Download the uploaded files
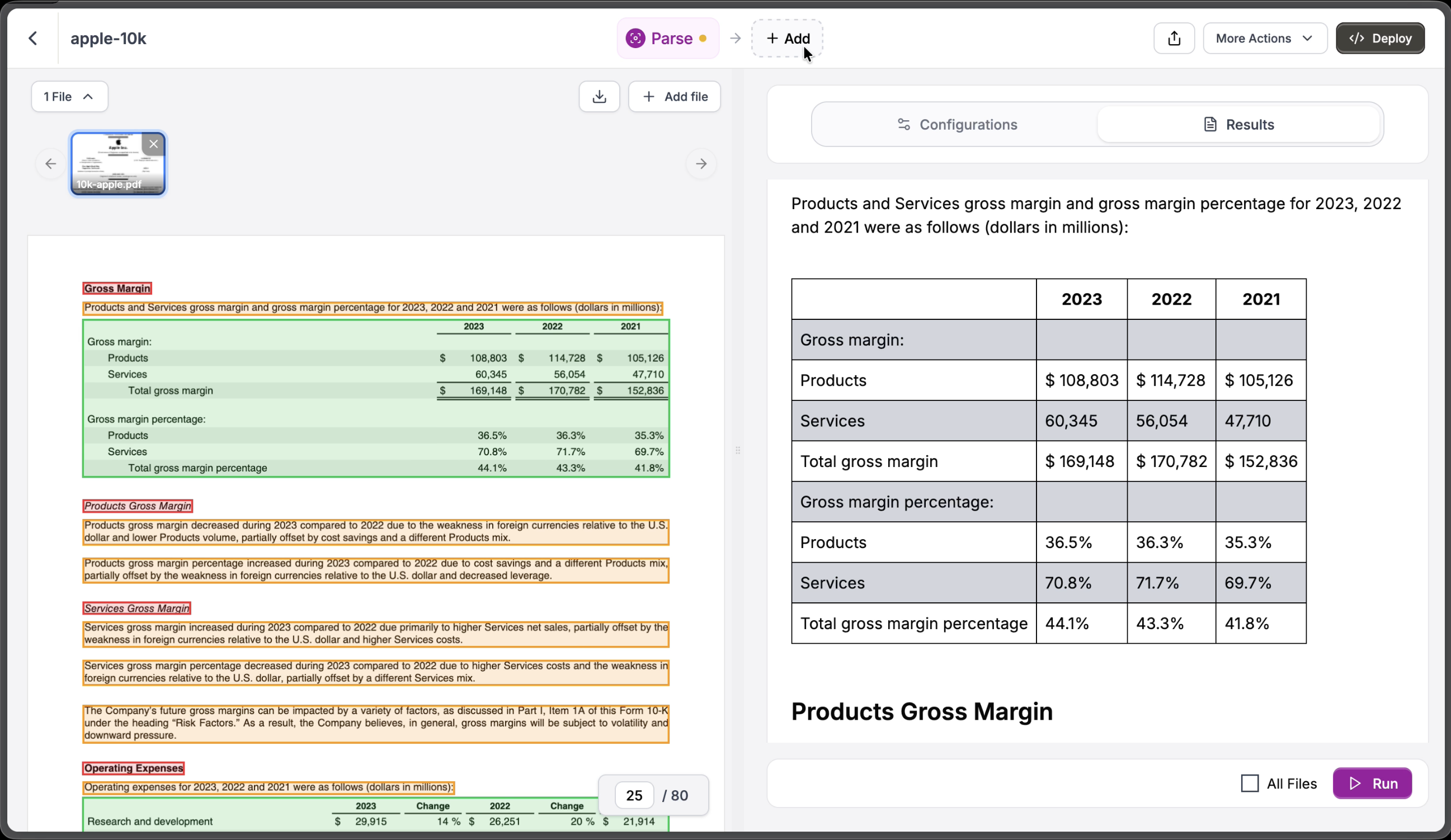This screenshot has height=840, width=1451. [600, 96]
